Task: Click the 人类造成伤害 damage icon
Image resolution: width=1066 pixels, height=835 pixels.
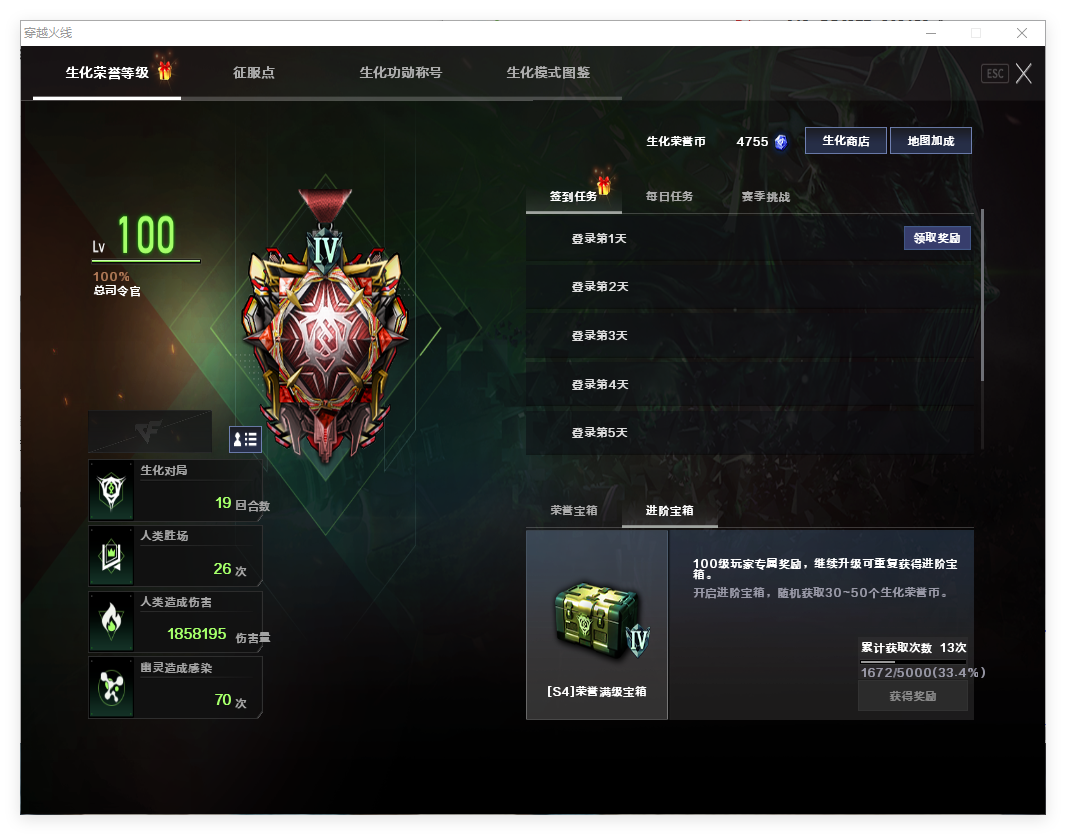Action: [x=110, y=621]
